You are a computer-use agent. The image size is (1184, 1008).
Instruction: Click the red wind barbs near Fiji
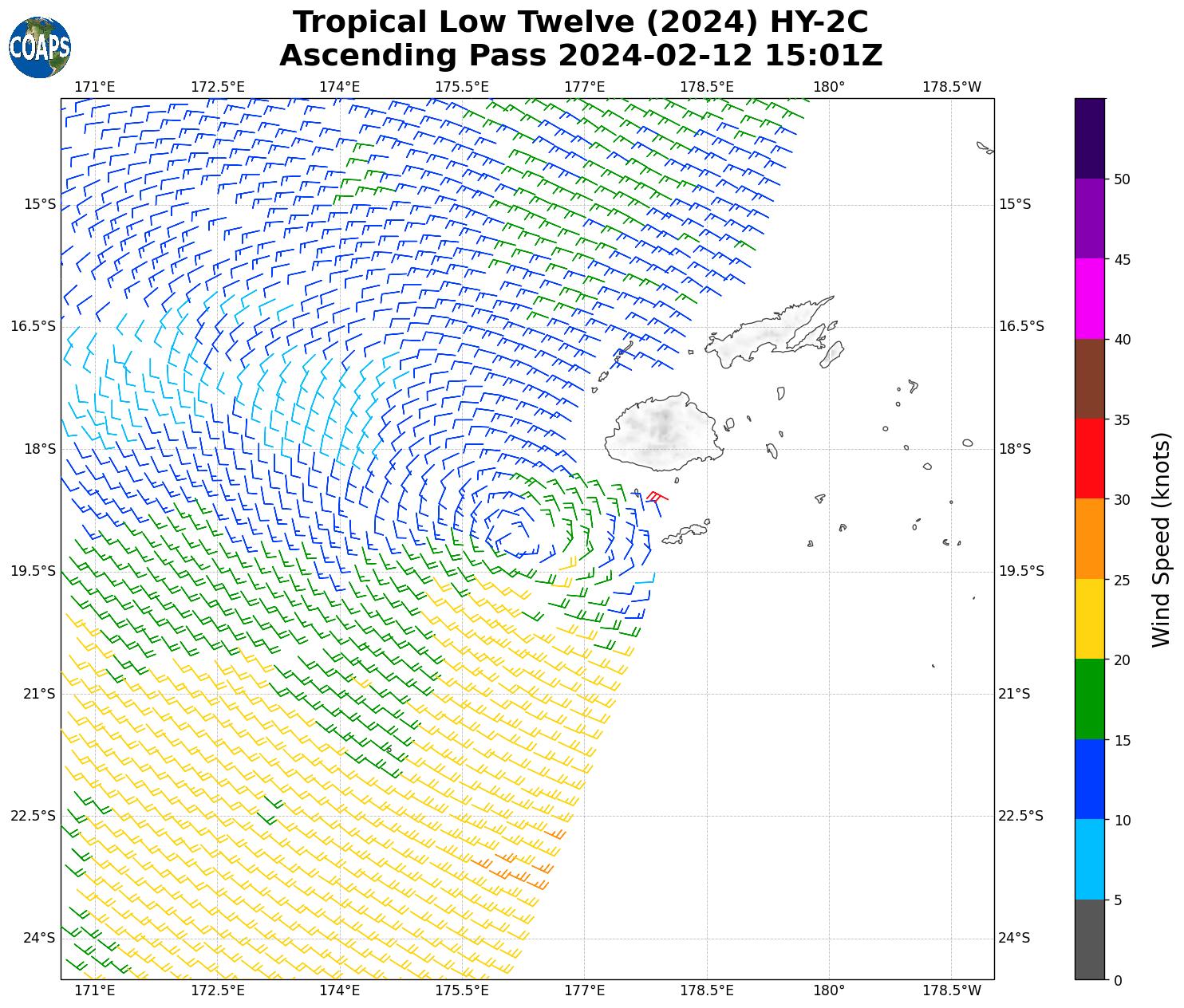tap(656, 497)
